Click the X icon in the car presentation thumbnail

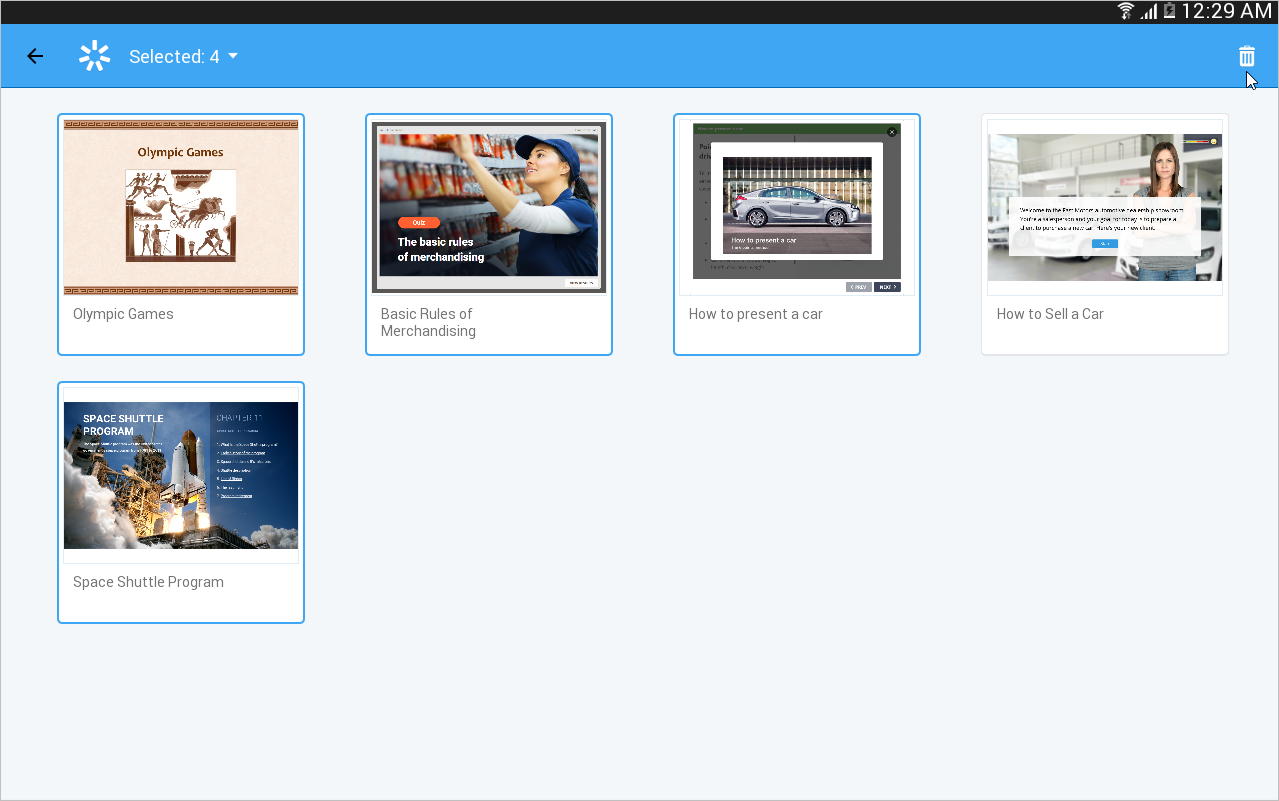892,131
